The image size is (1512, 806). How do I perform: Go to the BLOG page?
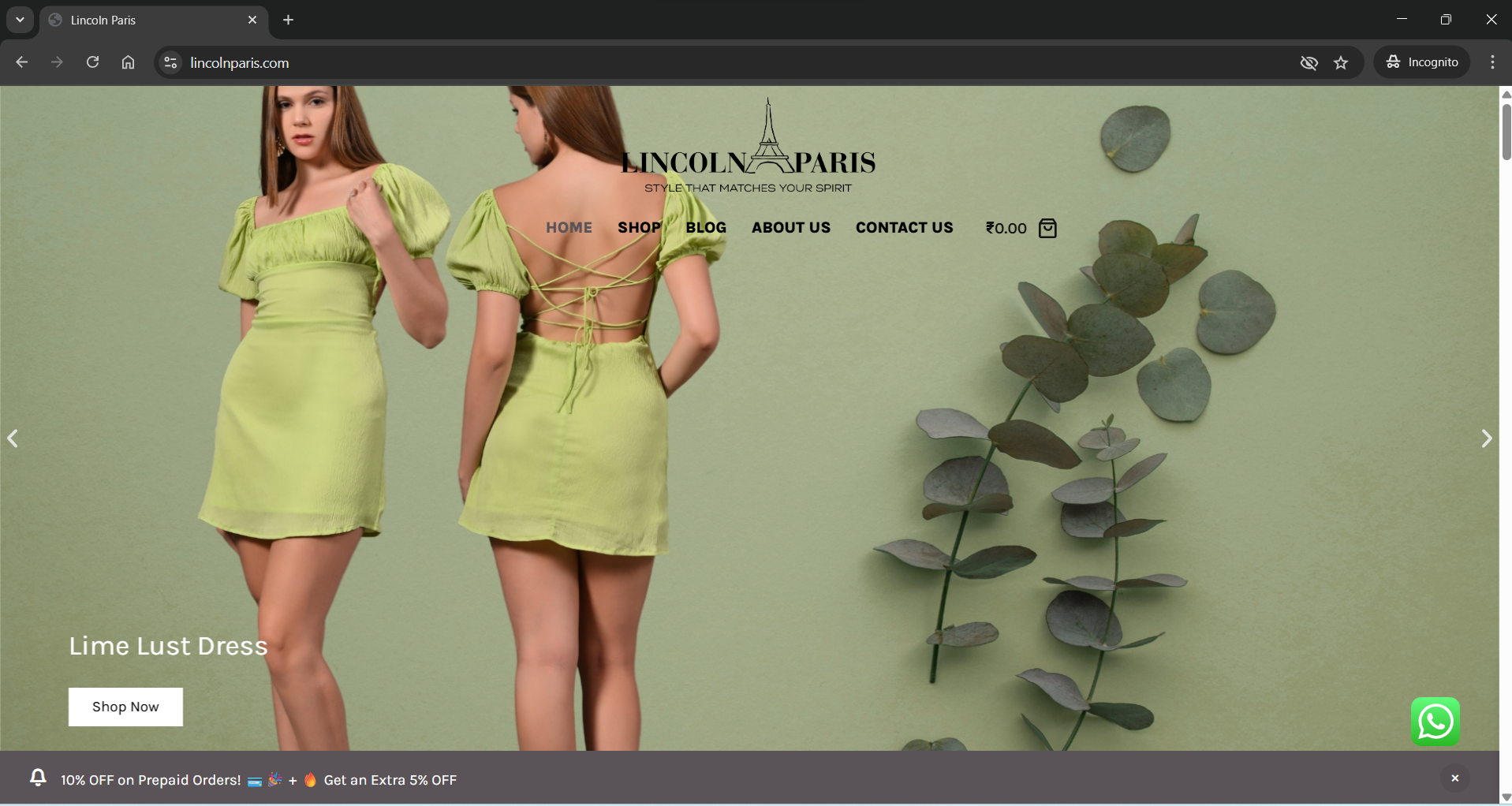coord(705,228)
